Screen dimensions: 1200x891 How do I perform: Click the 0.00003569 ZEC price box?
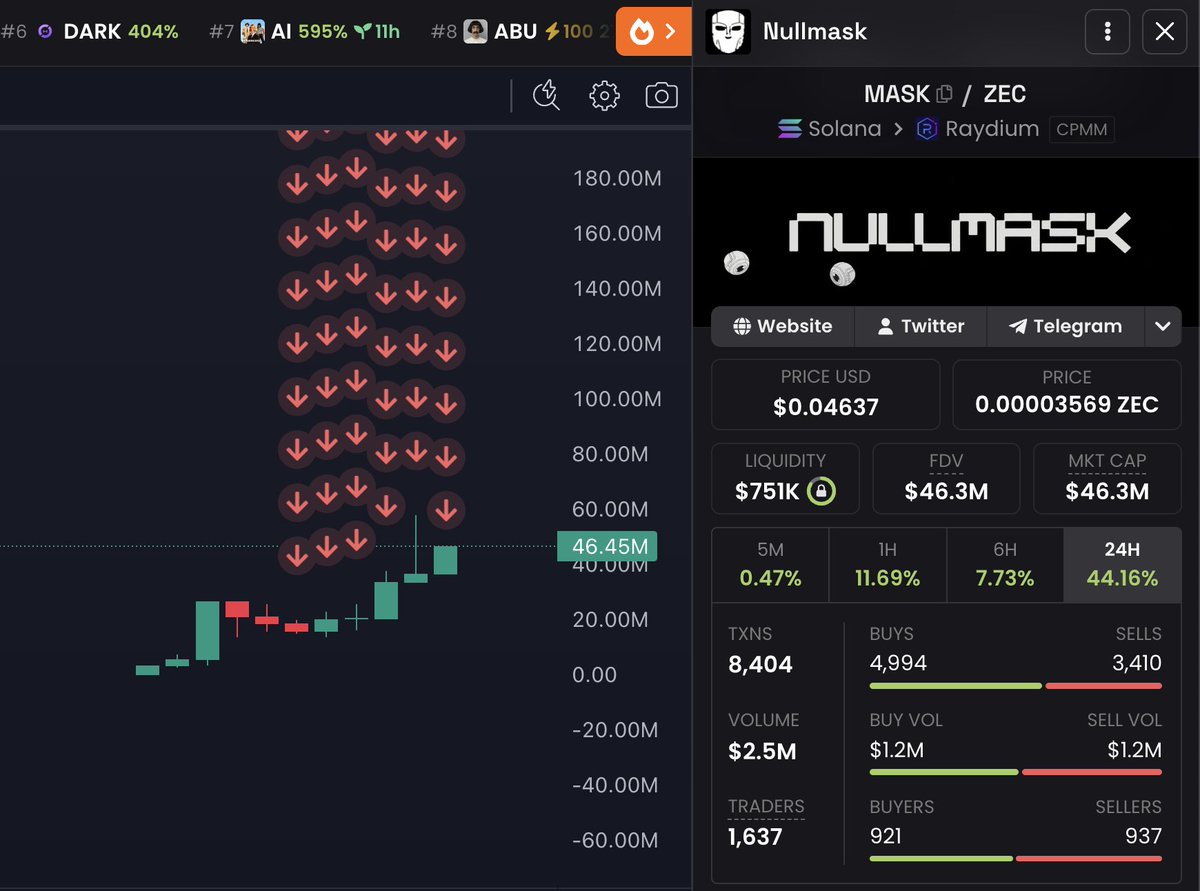(1066, 394)
